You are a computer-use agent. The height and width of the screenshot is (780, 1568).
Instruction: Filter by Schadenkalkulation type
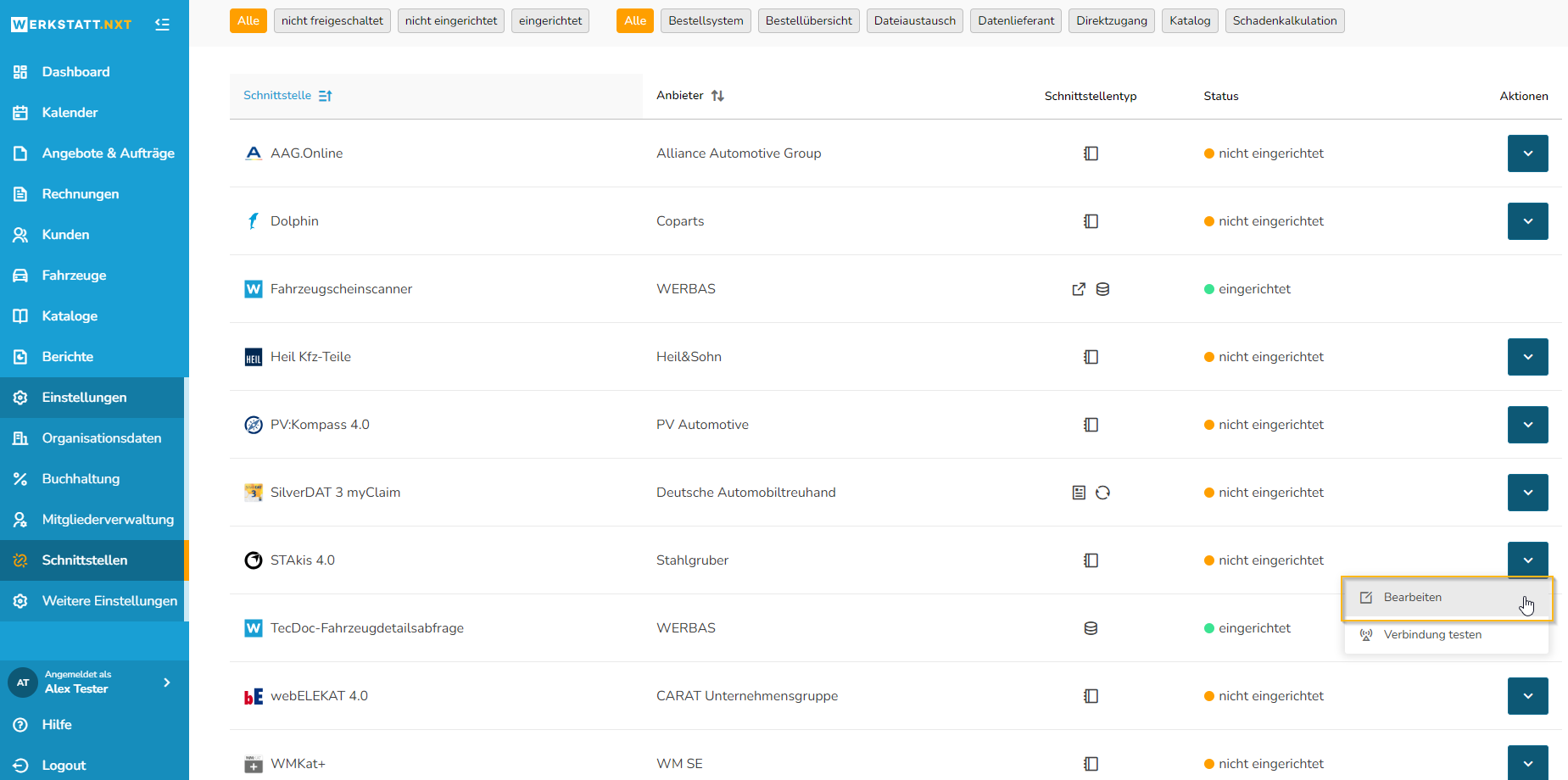coord(1285,21)
